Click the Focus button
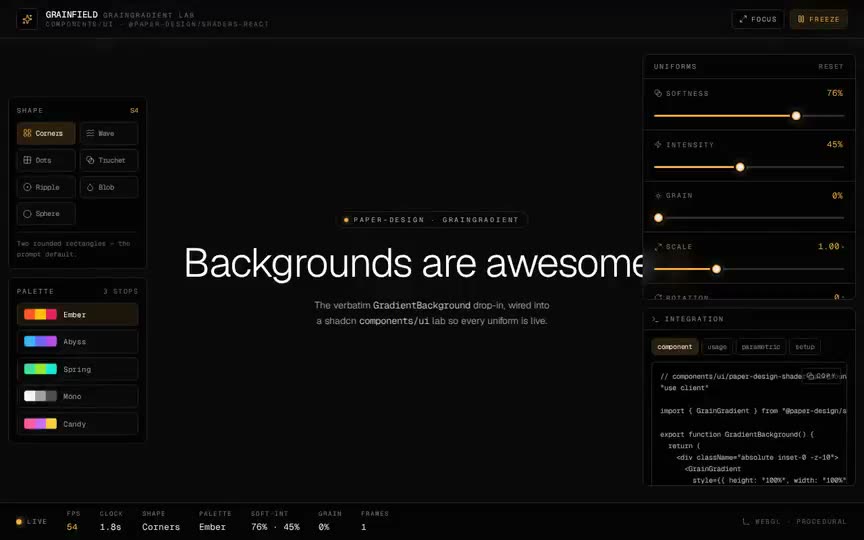Image resolution: width=864 pixels, height=540 pixels. [758, 19]
